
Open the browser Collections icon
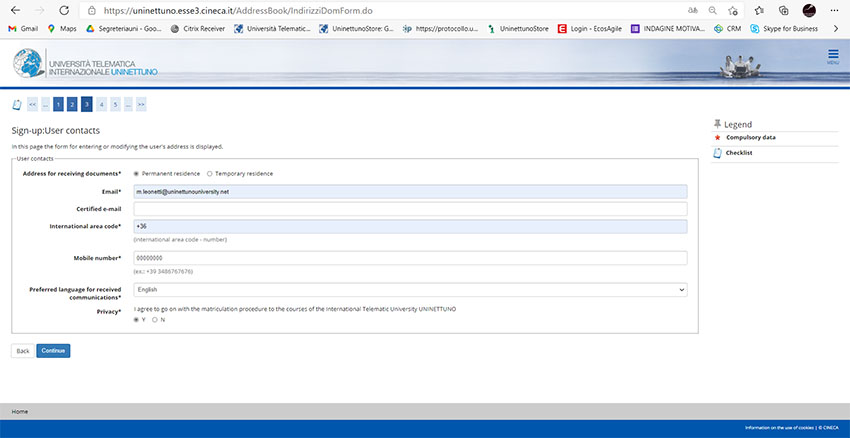pos(782,10)
